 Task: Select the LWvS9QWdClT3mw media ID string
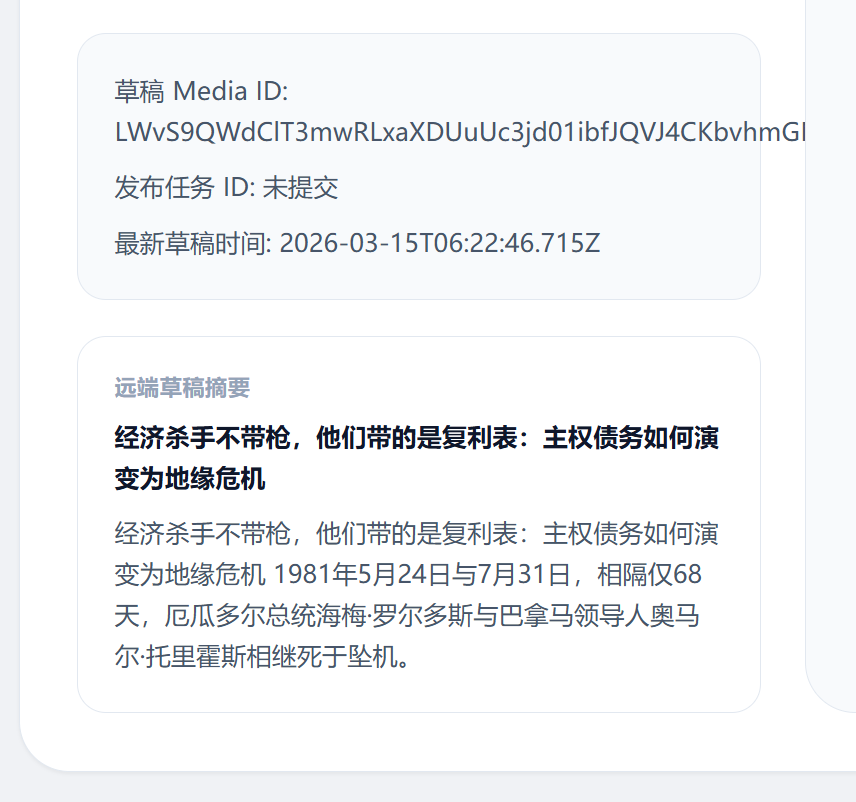(x=460, y=132)
